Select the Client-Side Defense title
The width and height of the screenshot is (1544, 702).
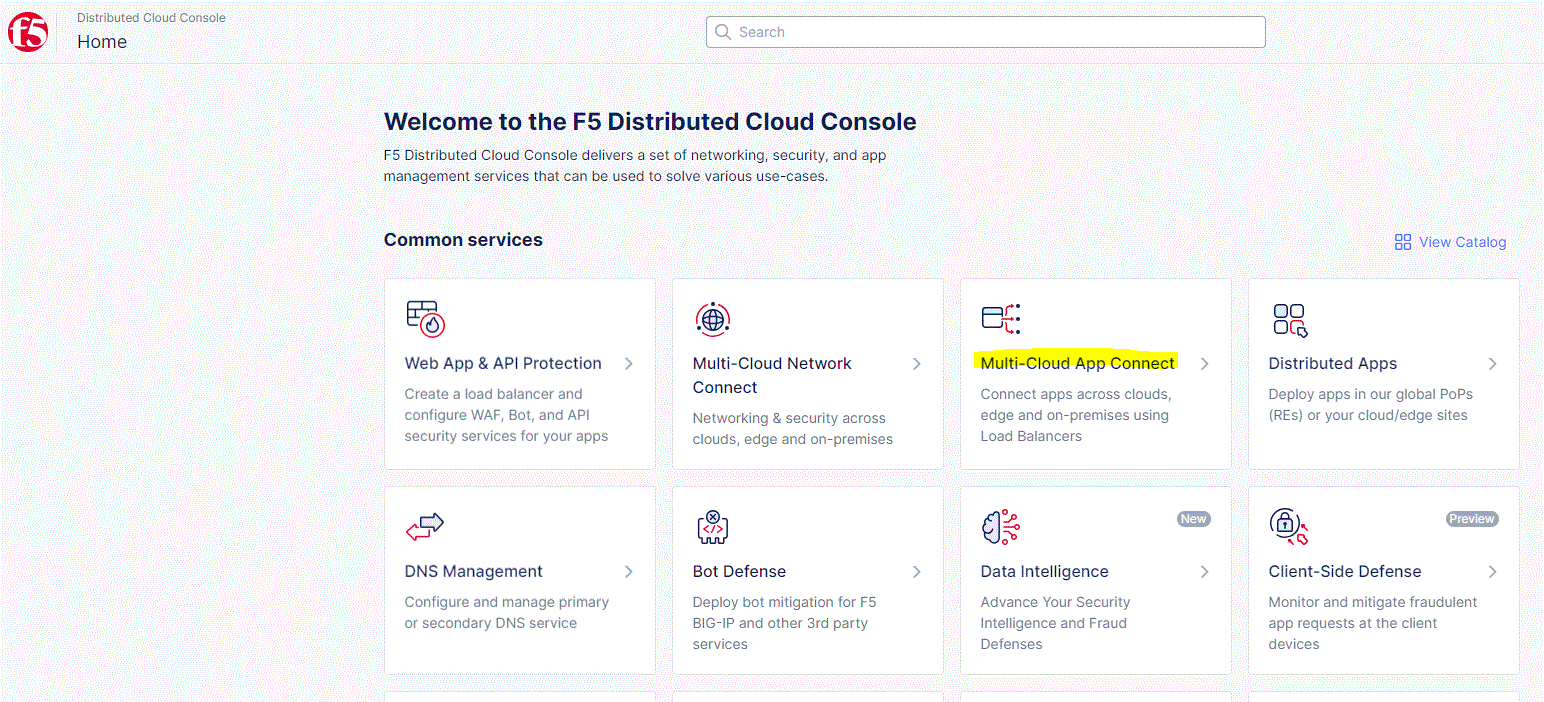(1345, 572)
